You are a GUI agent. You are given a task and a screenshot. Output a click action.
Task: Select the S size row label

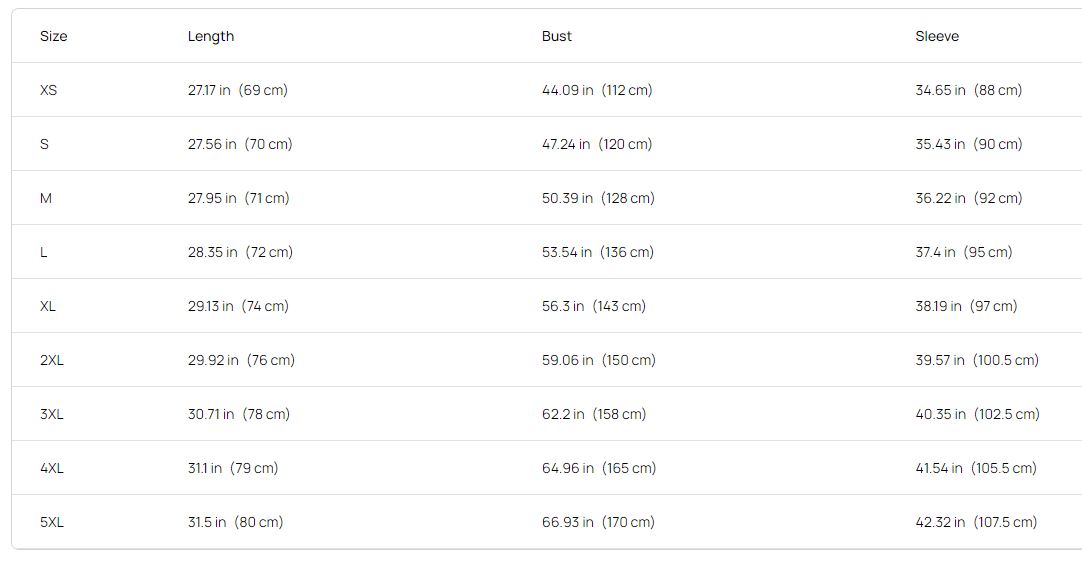click(44, 144)
